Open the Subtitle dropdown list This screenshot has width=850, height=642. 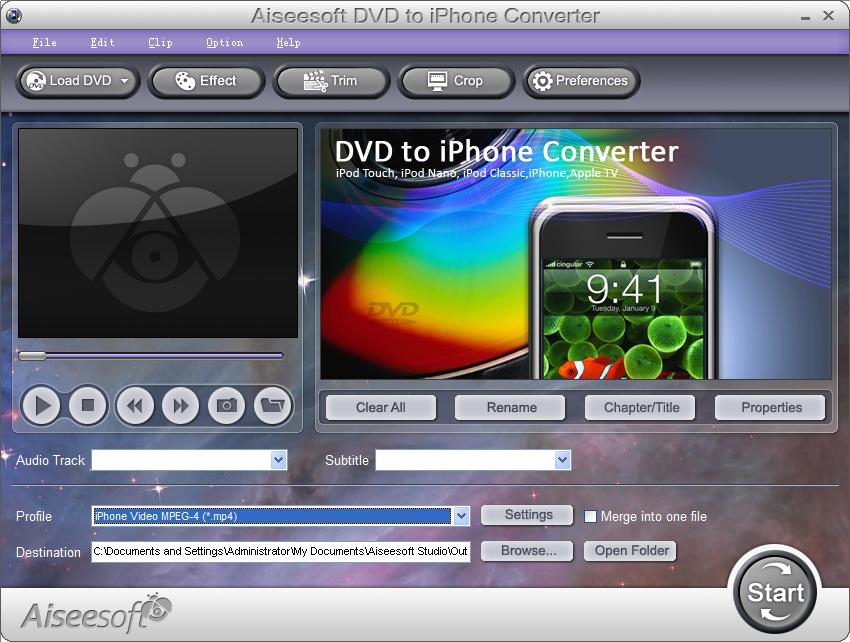(x=562, y=460)
